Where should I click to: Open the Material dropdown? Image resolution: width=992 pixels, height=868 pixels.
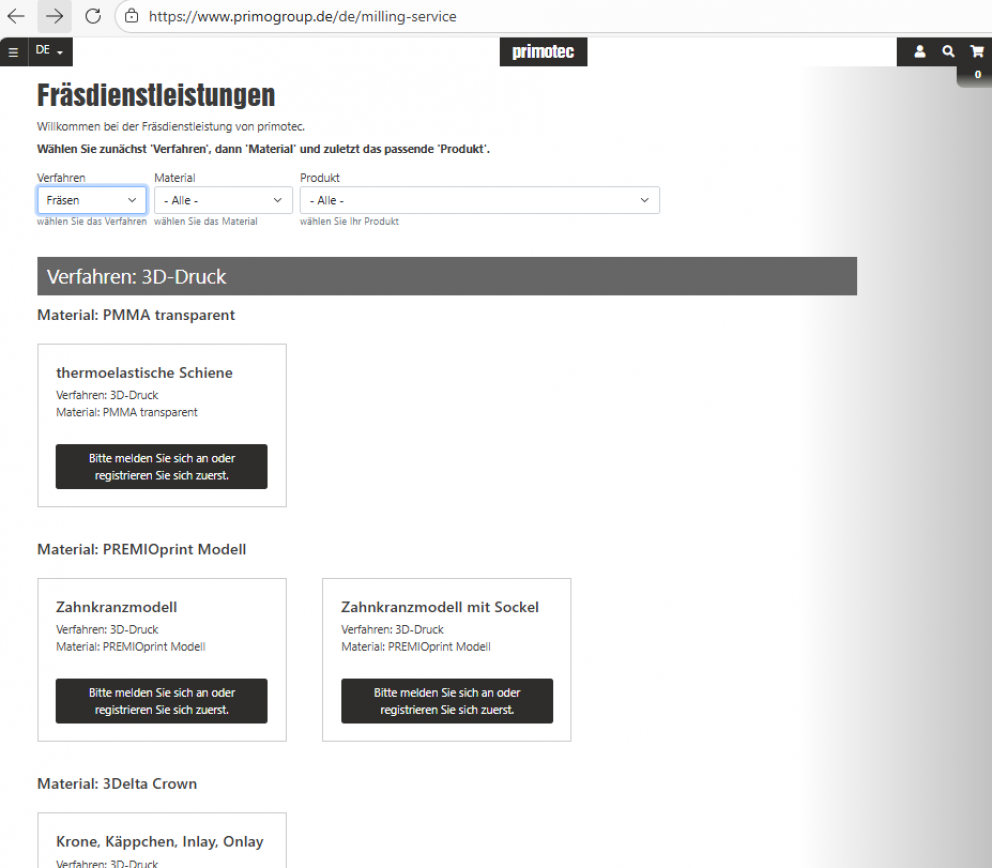223,200
